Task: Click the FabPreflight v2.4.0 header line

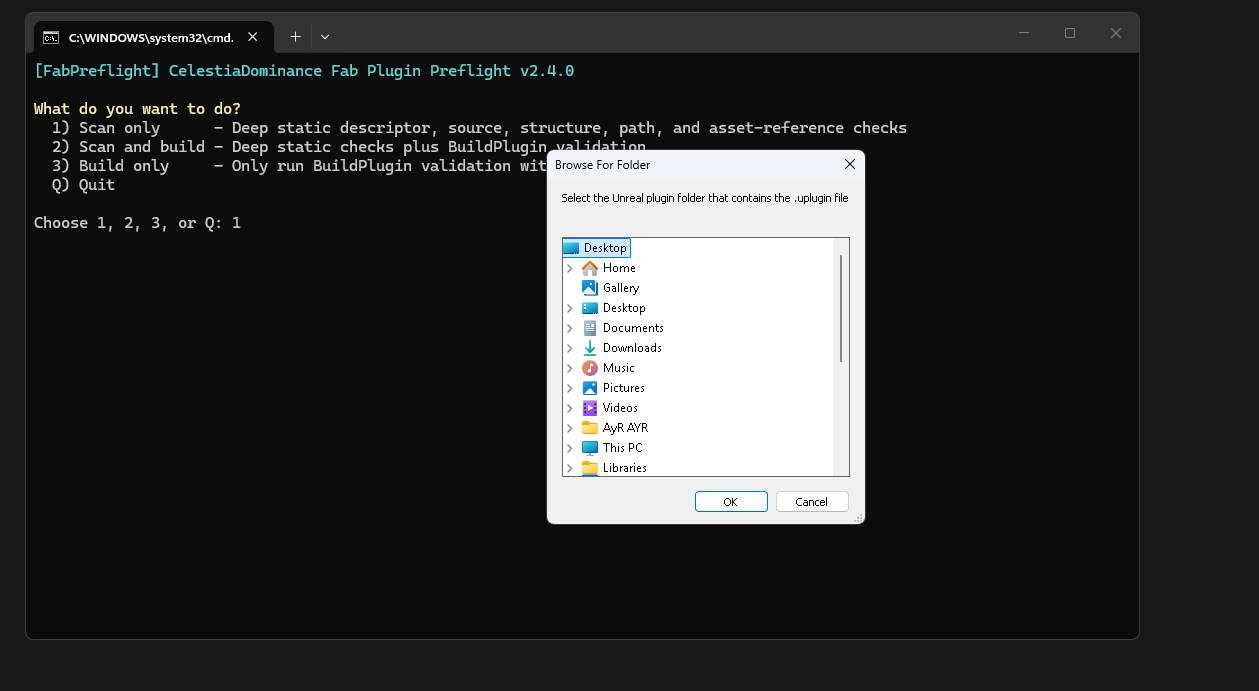Action: tap(304, 71)
